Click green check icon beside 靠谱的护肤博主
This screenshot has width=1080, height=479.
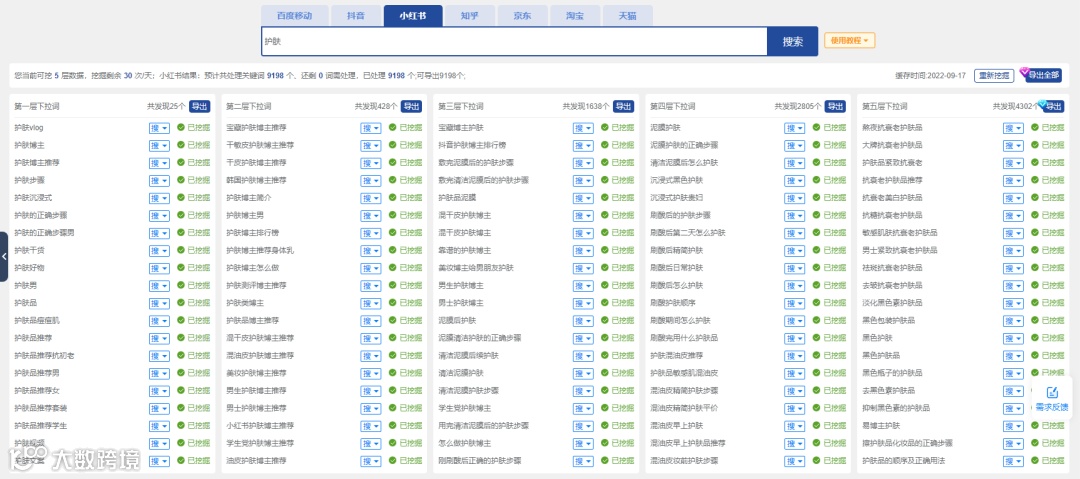pos(605,250)
